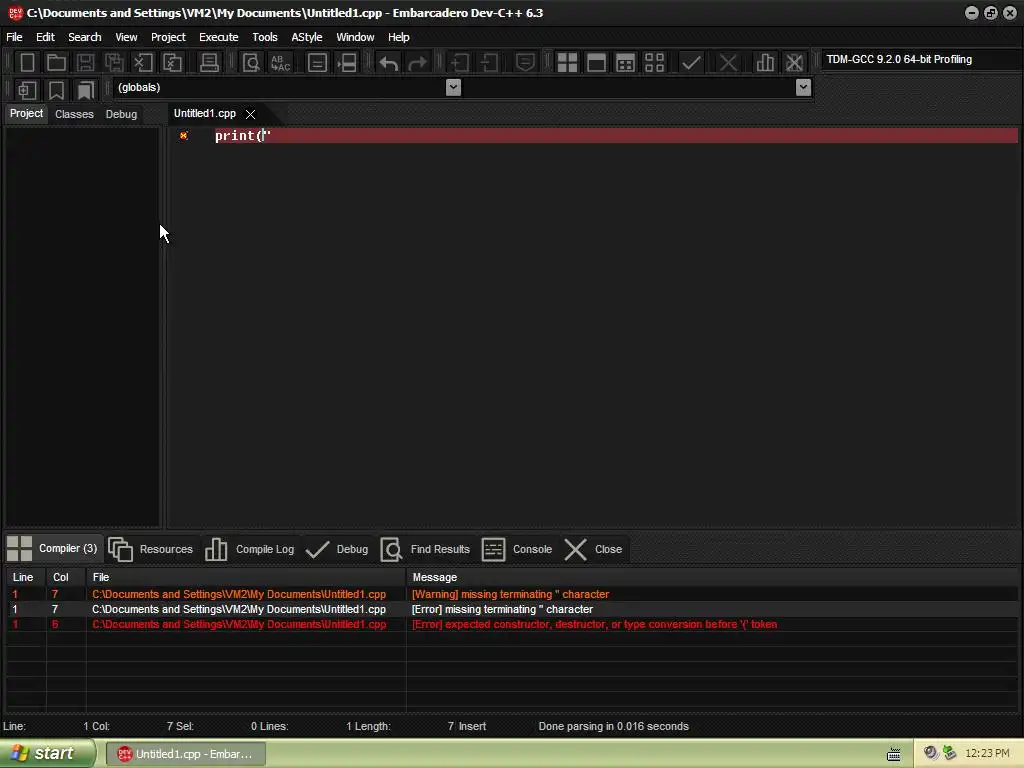Open a file with the folder icon
1024x768 pixels.
click(56, 63)
